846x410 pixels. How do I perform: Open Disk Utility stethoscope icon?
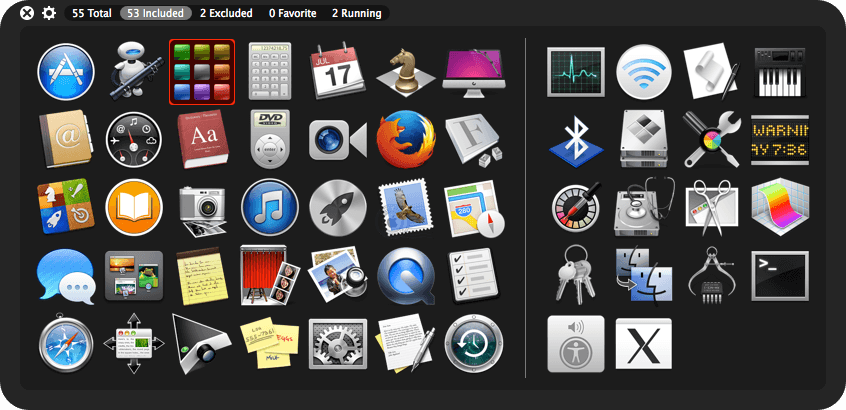tap(644, 207)
